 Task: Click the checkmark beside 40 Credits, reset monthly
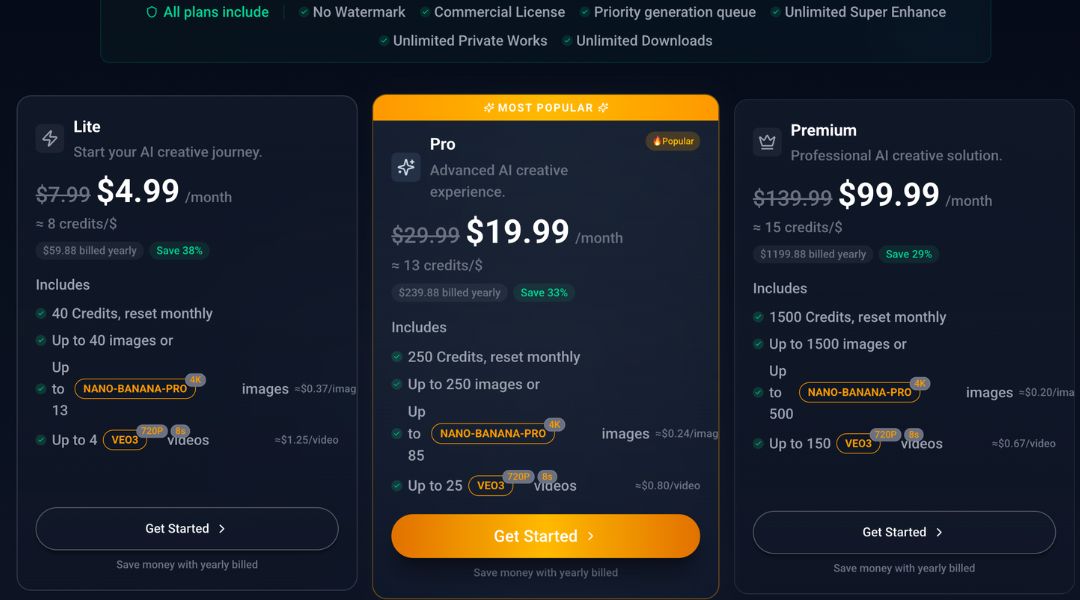pos(41,313)
